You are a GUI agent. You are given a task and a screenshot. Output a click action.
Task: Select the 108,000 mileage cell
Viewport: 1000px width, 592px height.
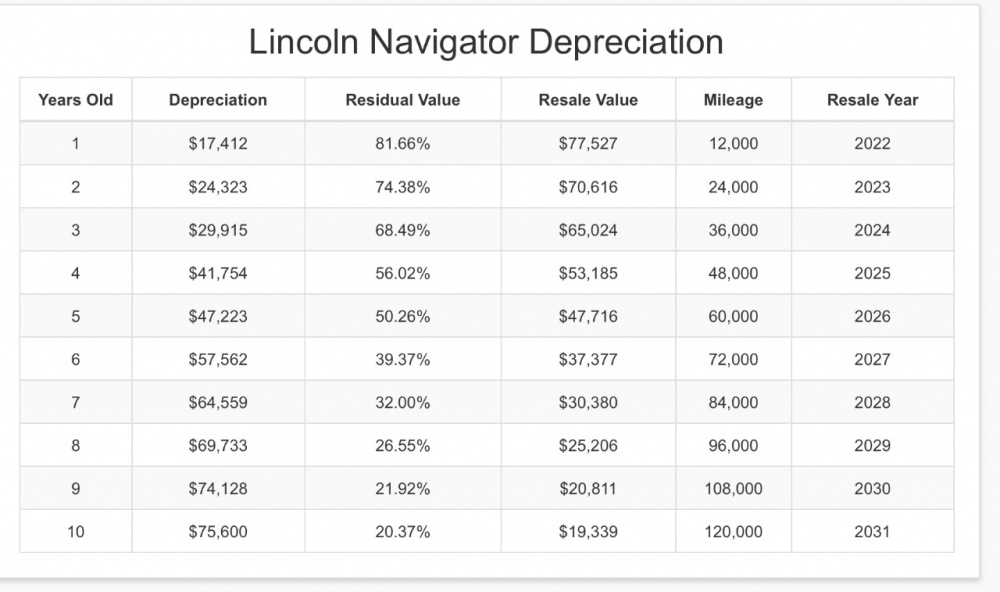pos(733,489)
